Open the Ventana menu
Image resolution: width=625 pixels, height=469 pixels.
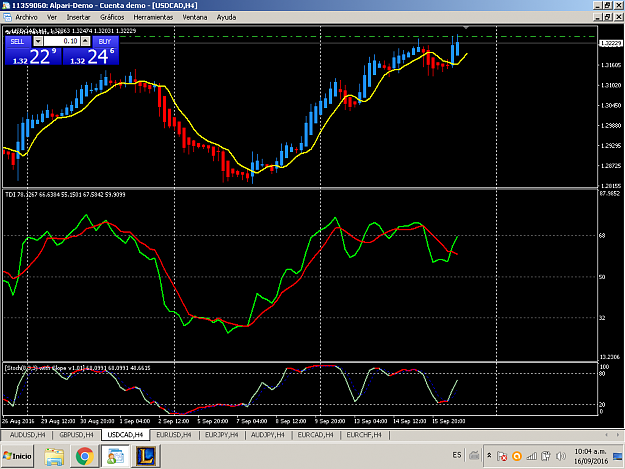click(195, 17)
